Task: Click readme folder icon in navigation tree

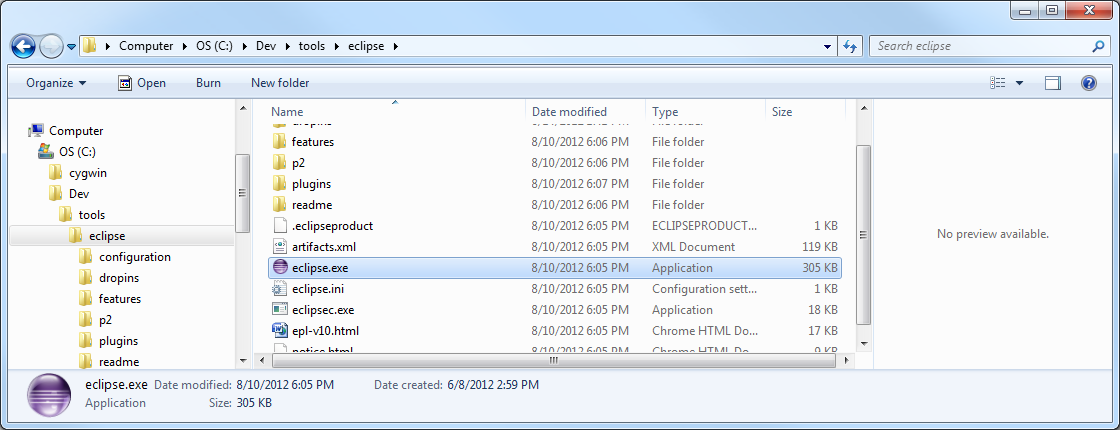Action: [x=86, y=361]
